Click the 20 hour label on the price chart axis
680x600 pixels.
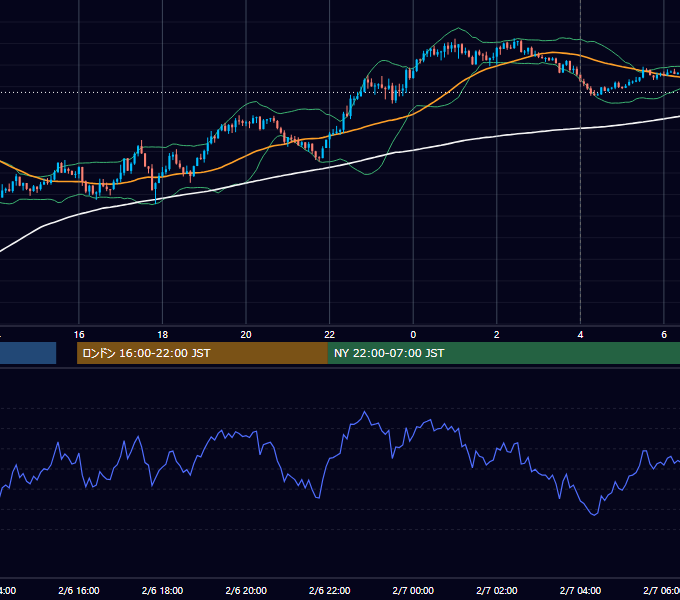(246, 335)
